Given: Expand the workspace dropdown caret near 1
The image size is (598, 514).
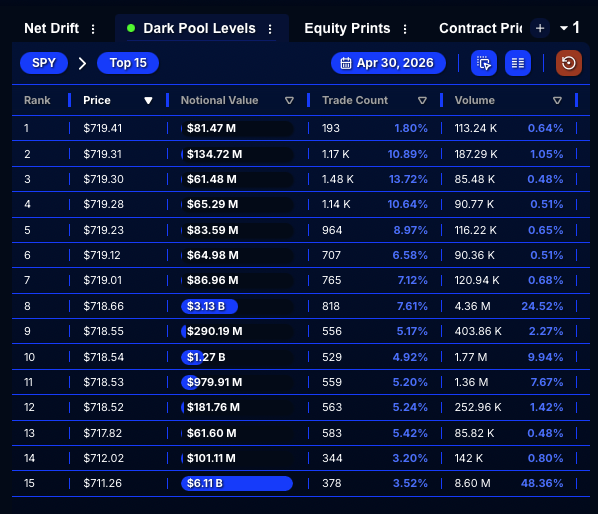Looking at the screenshot, I should pyautogui.click(x=564, y=28).
